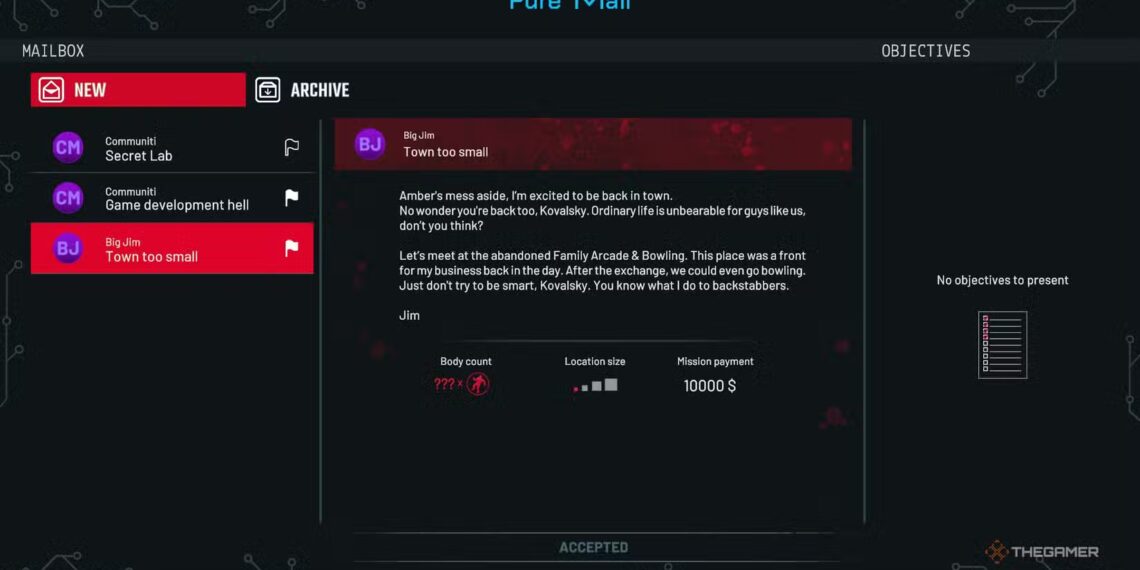Switch to the ARCHIVE tab
The width and height of the screenshot is (1140, 570).
[302, 90]
